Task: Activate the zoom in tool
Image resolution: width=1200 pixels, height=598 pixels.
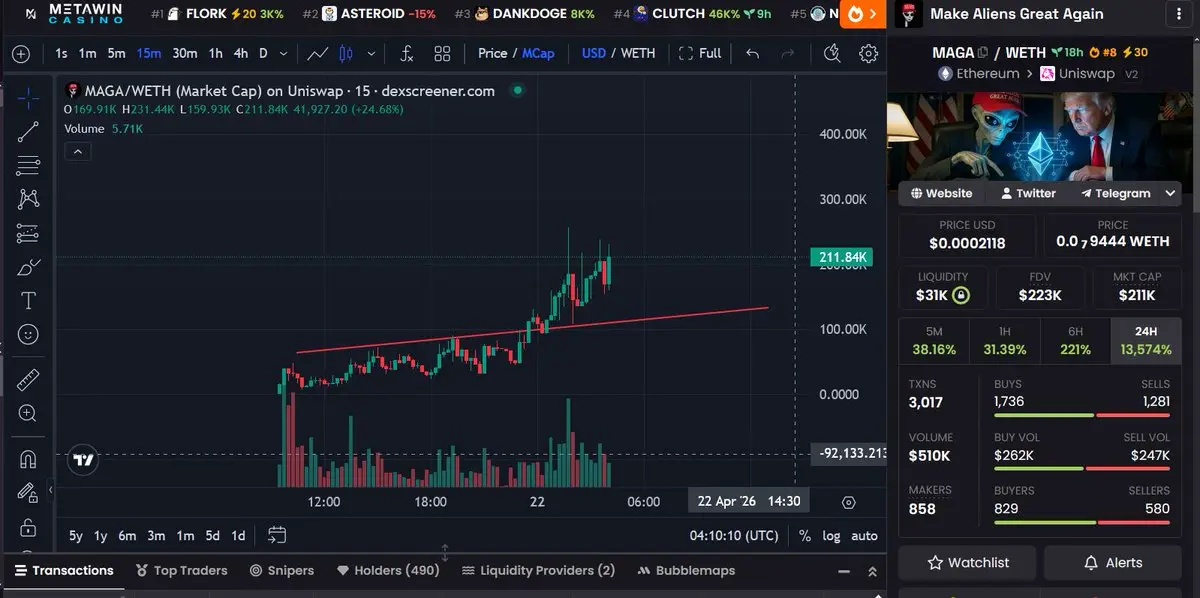Action: pos(28,413)
